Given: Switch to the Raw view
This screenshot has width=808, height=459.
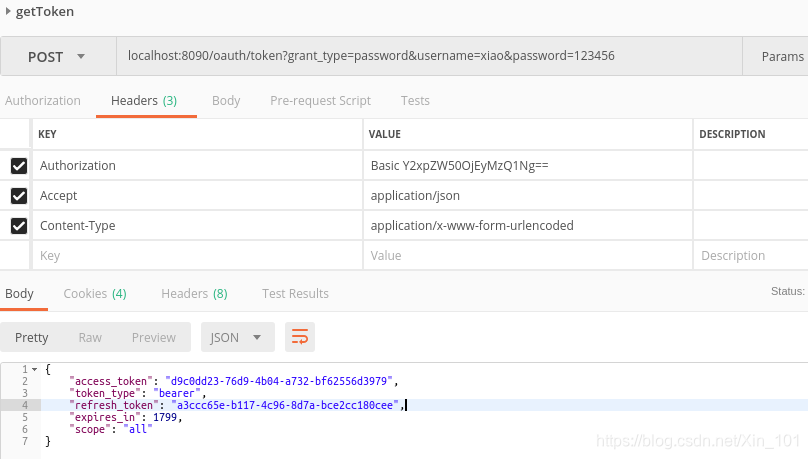Looking at the screenshot, I should click(x=90, y=337).
